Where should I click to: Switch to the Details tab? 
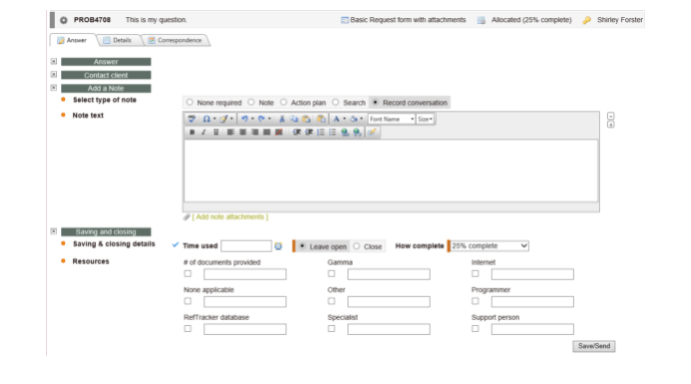[117, 40]
